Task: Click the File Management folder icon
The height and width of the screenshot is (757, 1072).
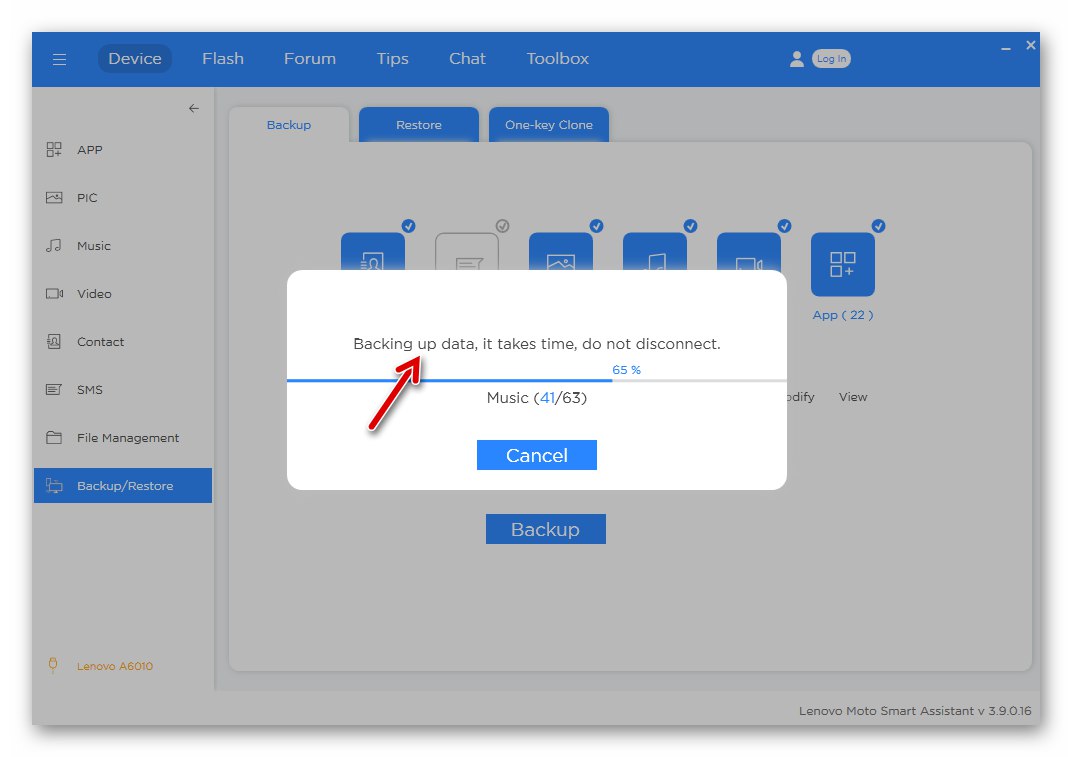Action: tap(54, 437)
